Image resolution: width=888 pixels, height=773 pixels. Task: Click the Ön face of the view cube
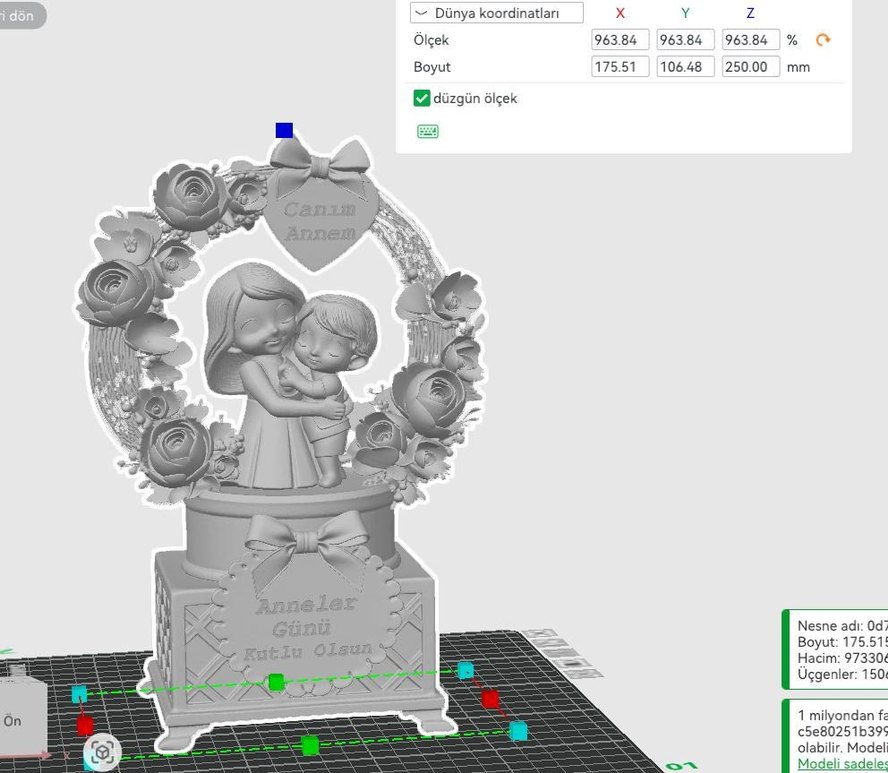[14, 720]
